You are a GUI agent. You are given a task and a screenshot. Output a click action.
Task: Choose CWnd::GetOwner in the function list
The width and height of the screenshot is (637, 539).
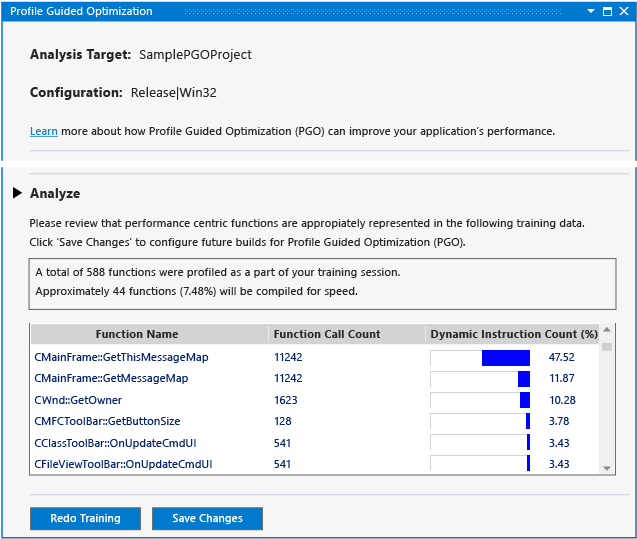(78, 400)
